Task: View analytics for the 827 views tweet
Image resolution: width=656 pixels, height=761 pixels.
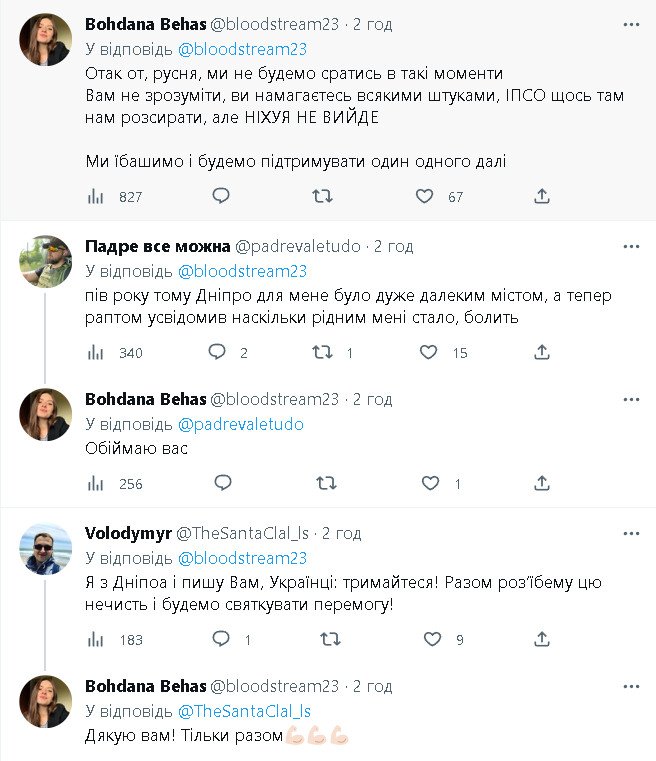Action: (97, 196)
